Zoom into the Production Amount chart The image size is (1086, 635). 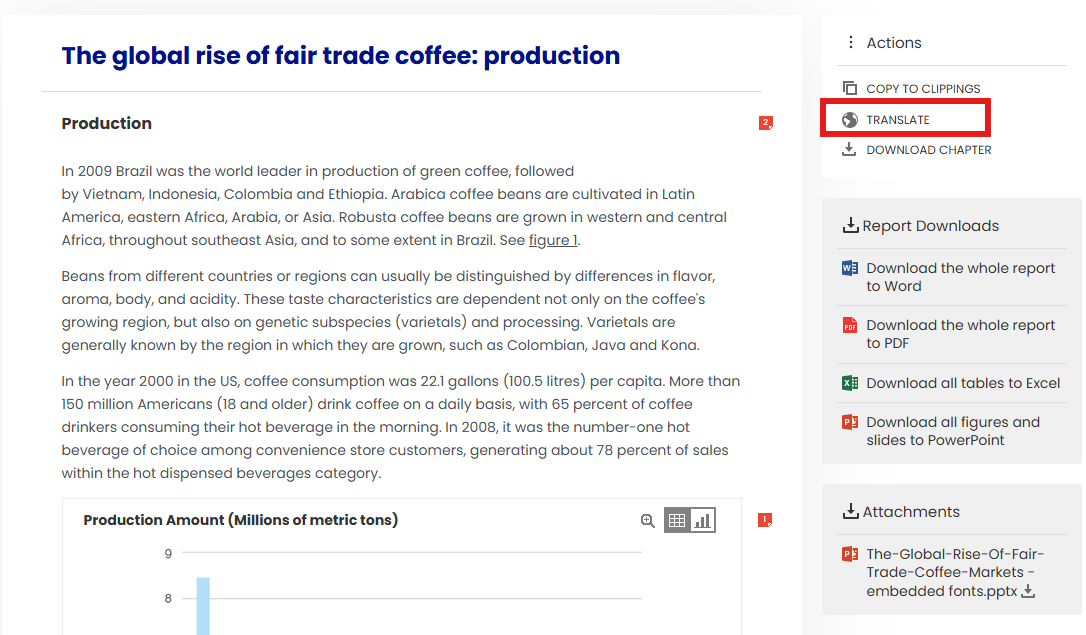click(648, 520)
